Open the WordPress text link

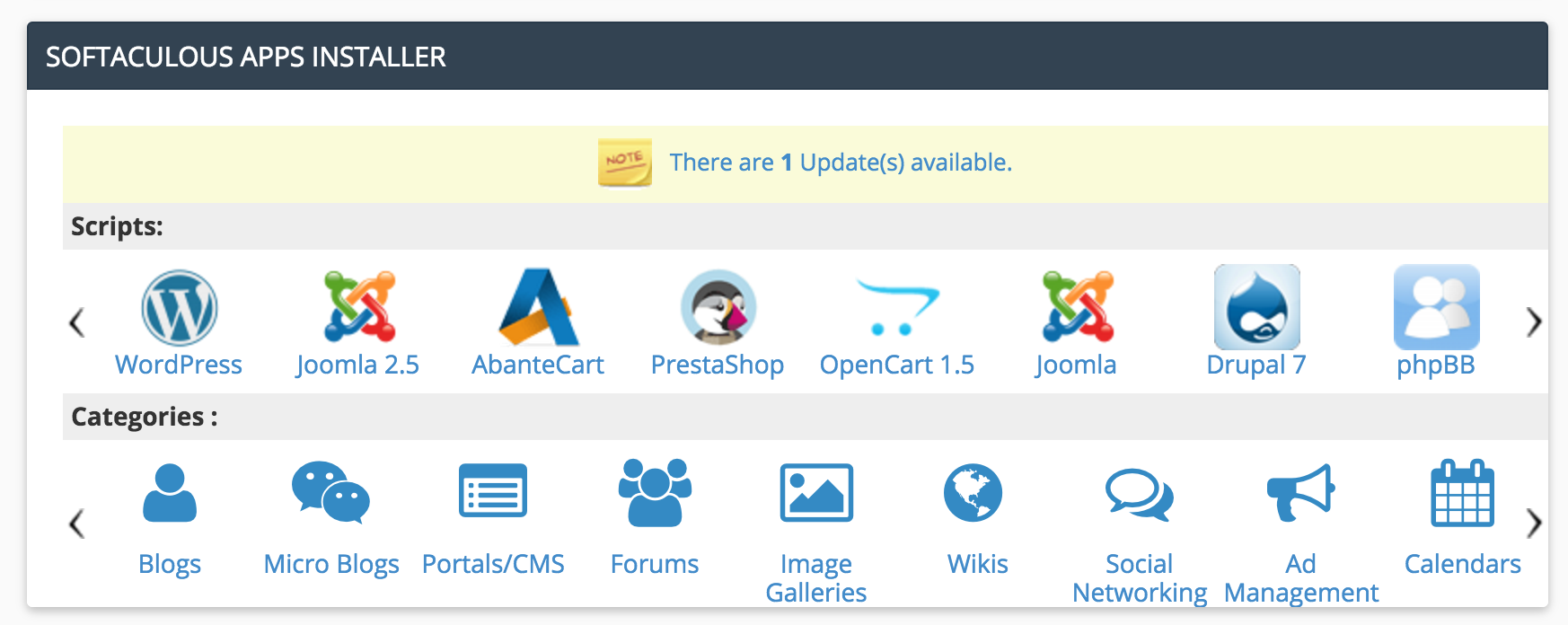[x=179, y=365]
